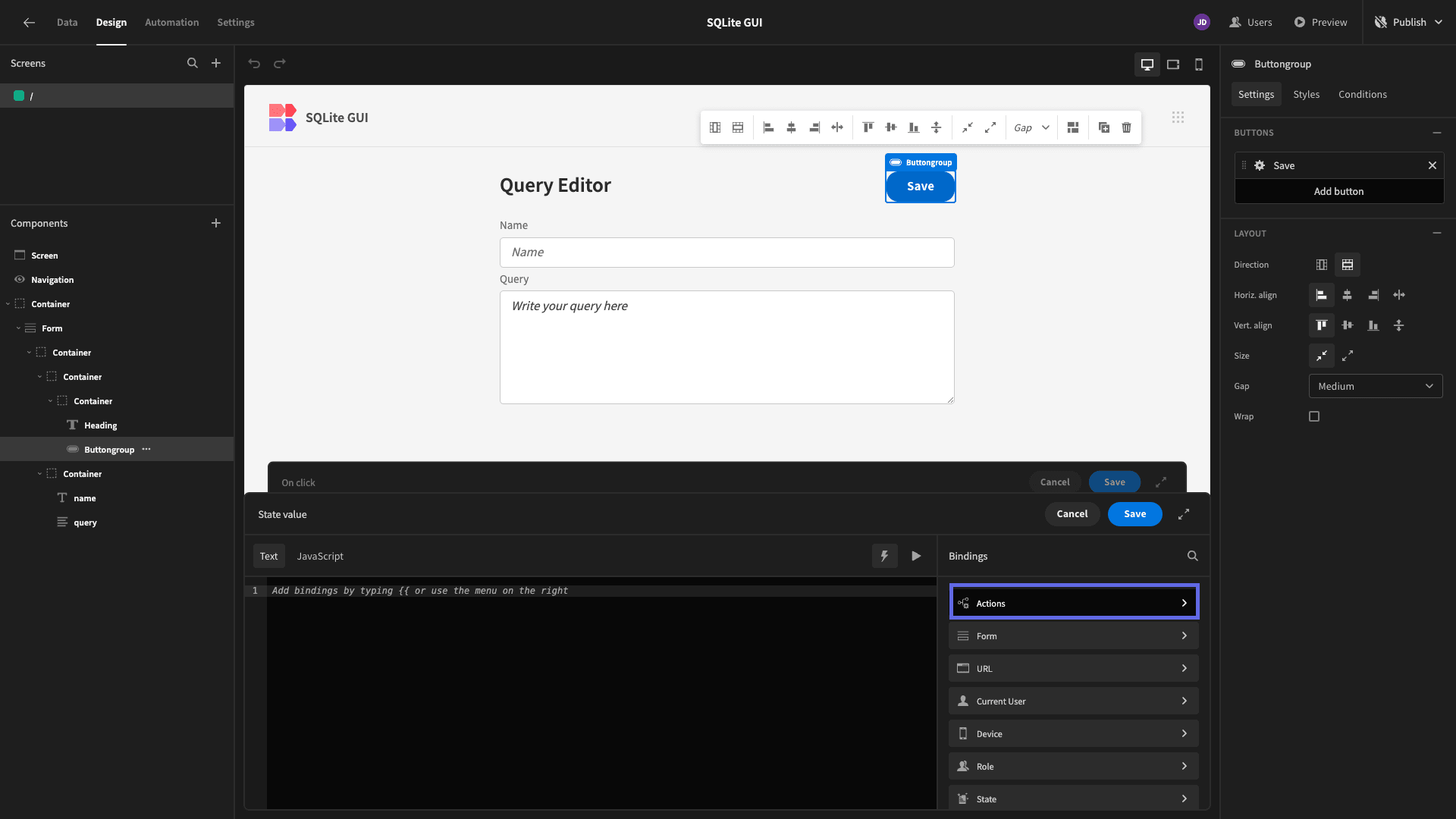Image resolution: width=1456 pixels, height=819 pixels.
Task: Collapse the Form tree node
Action: pyautogui.click(x=18, y=328)
